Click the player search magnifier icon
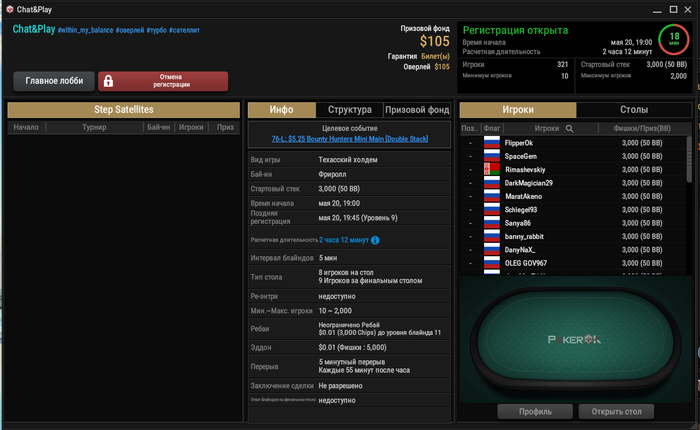 (570, 129)
